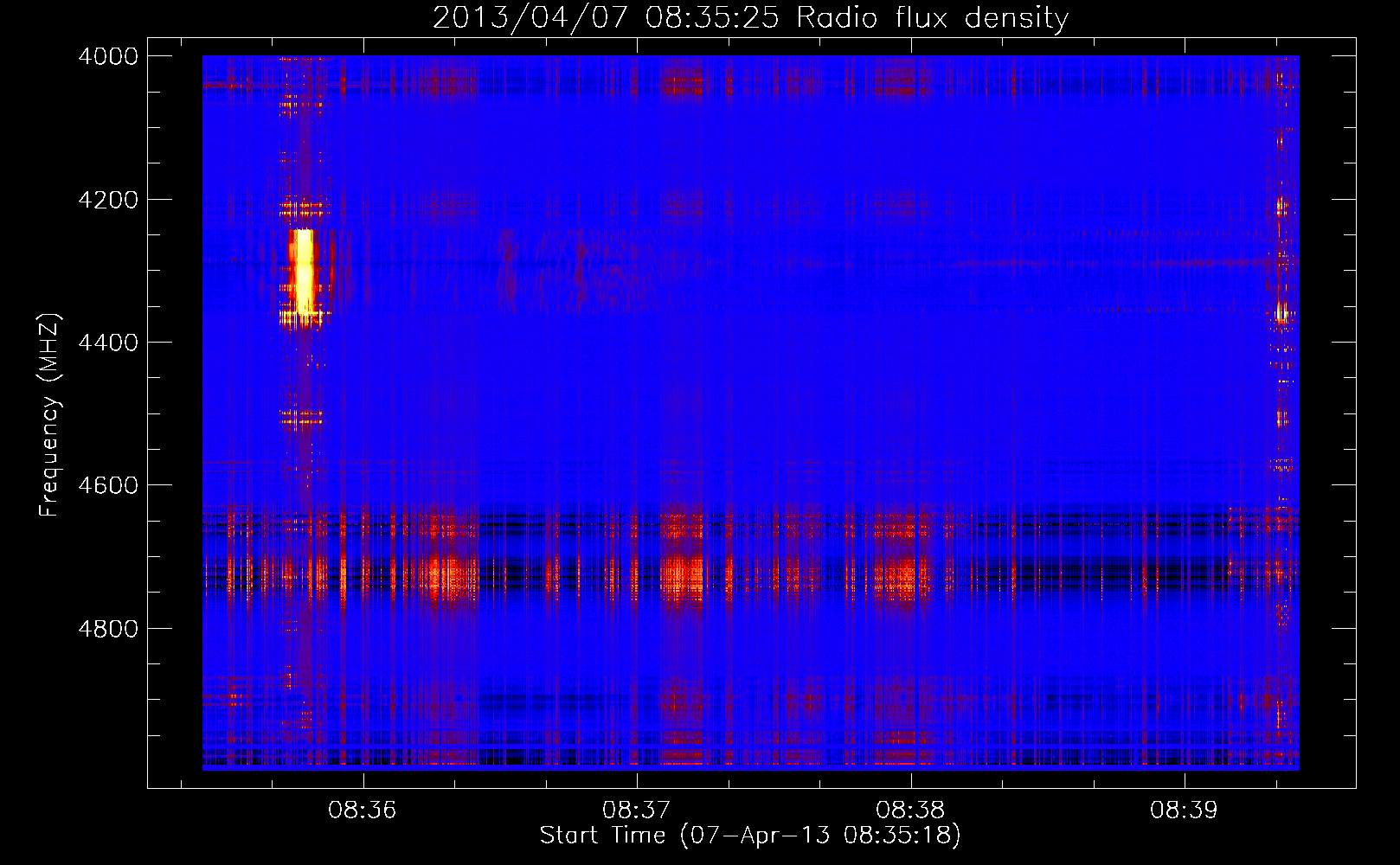Screen dimensions: 1400x865
Task: Click the 08:37 time tick label
Action: [x=637, y=811]
